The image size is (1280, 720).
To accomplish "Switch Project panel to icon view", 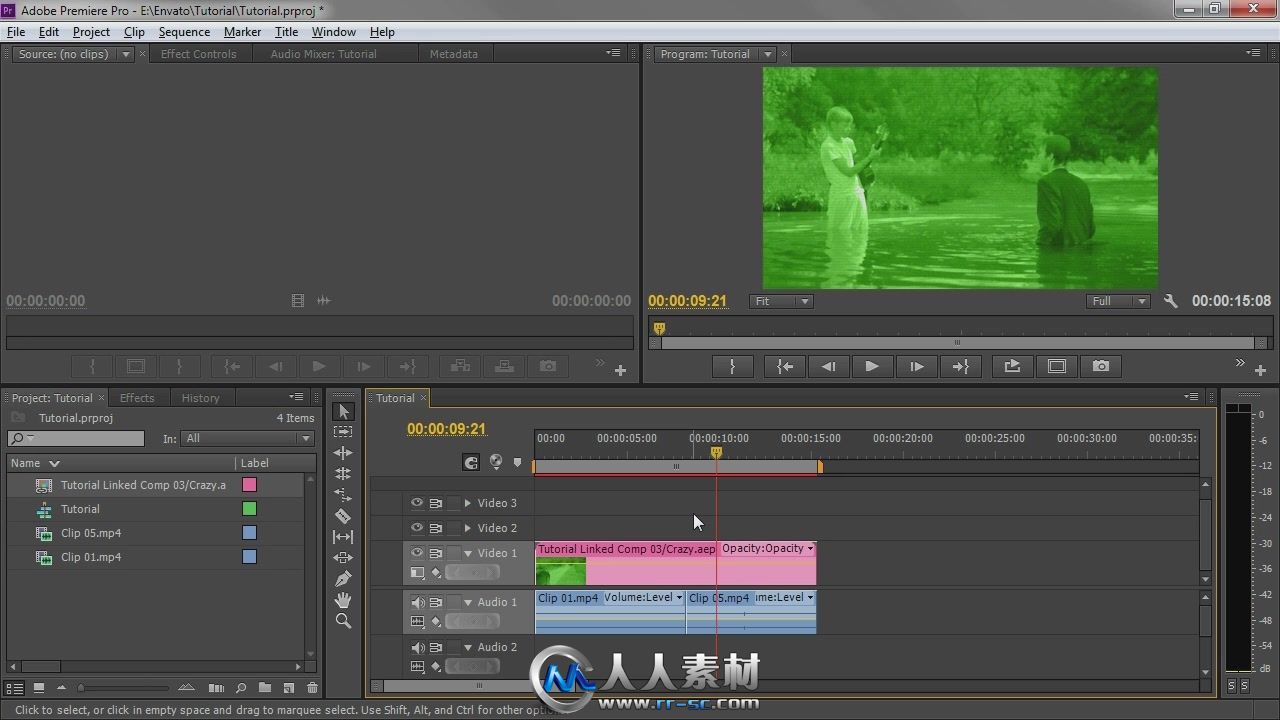I will tap(38, 688).
